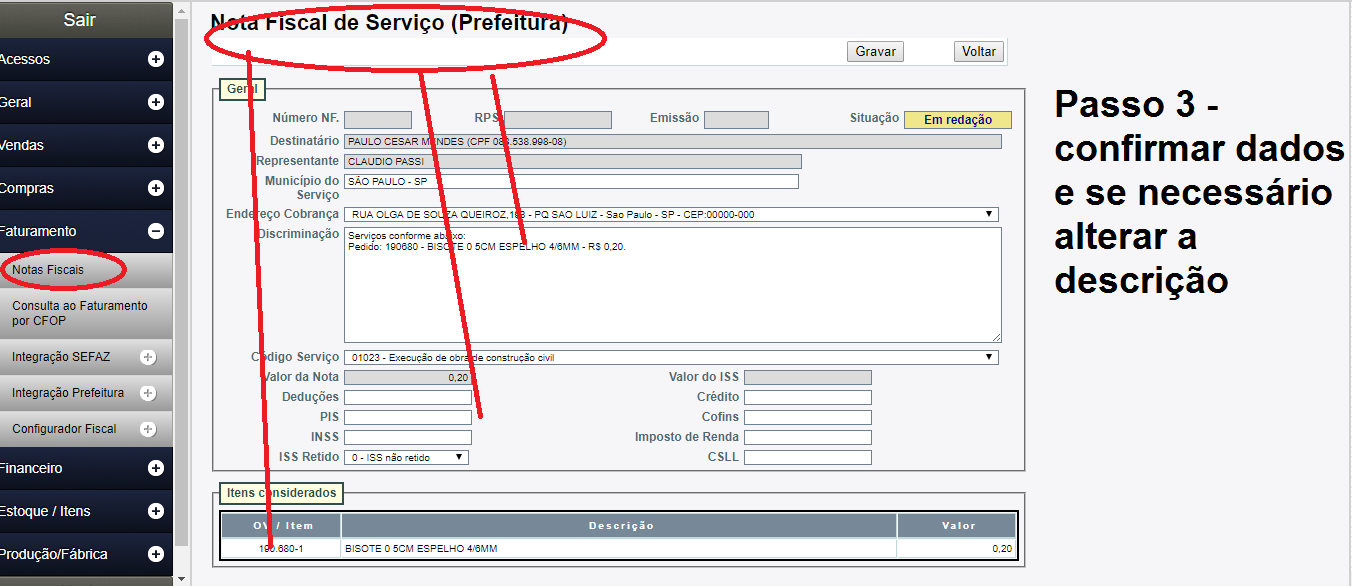Expand the Vendas menu plus icon
The height and width of the screenshot is (586, 1352).
coord(155,145)
